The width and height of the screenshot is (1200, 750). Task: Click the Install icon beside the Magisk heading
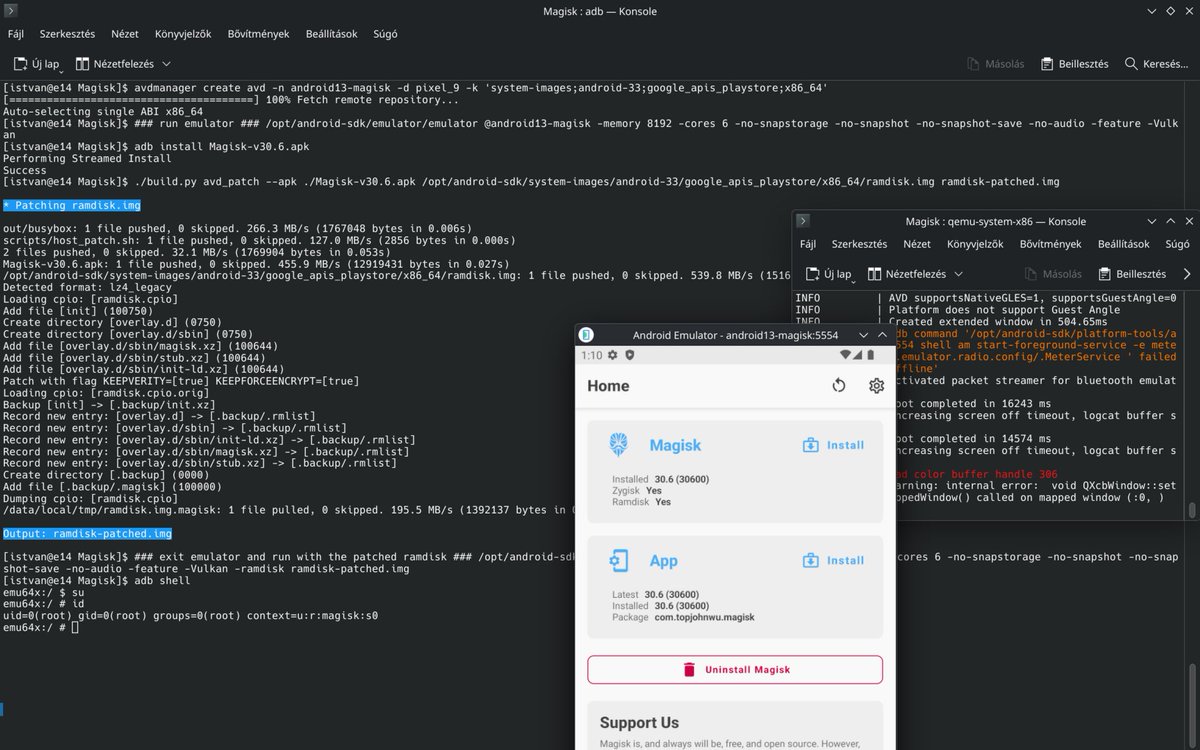812,444
